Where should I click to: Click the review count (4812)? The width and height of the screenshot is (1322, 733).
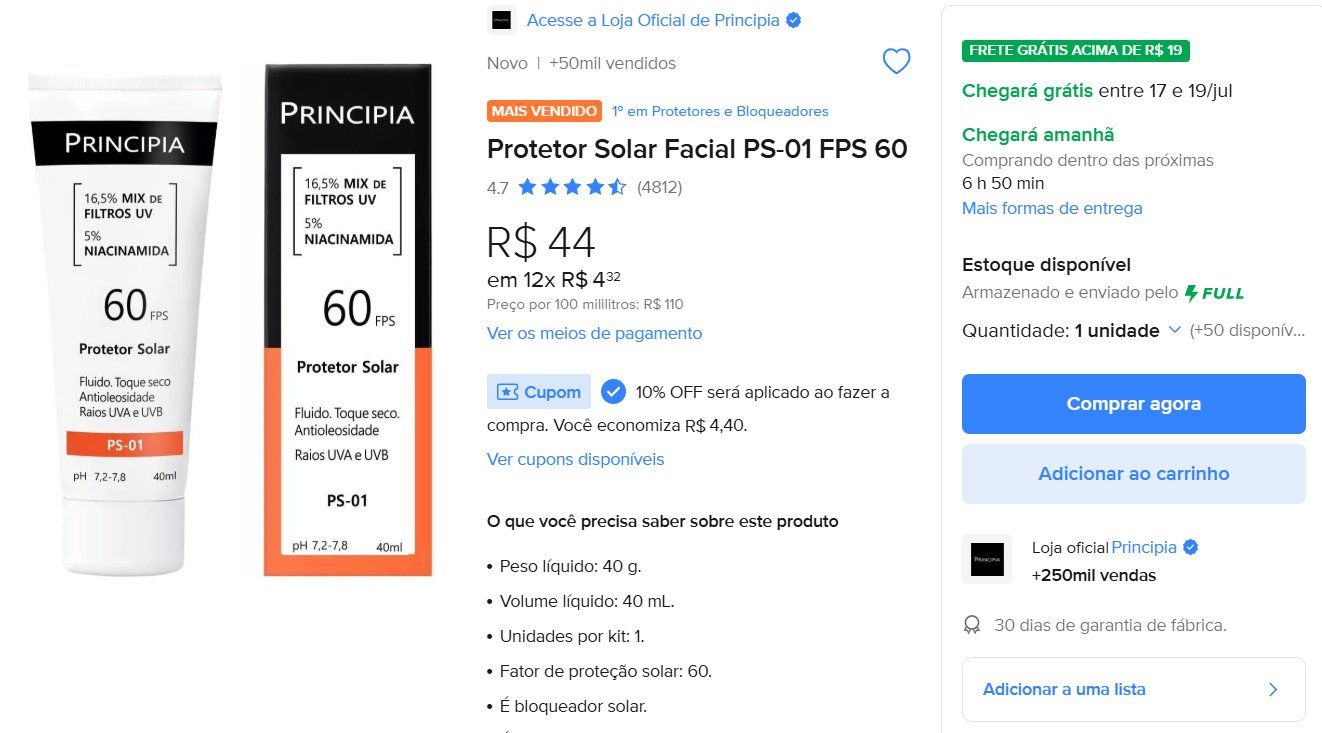[x=660, y=187]
